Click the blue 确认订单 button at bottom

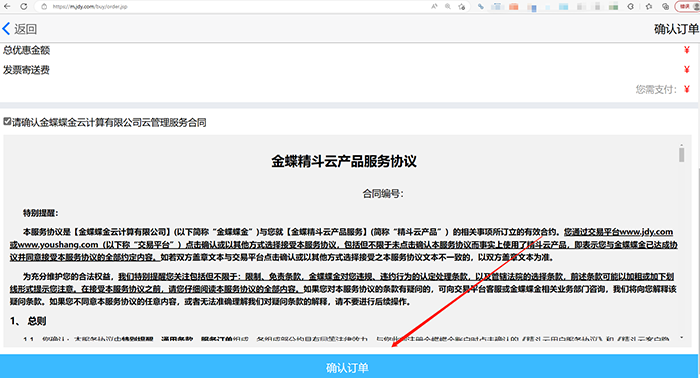tap(349, 366)
